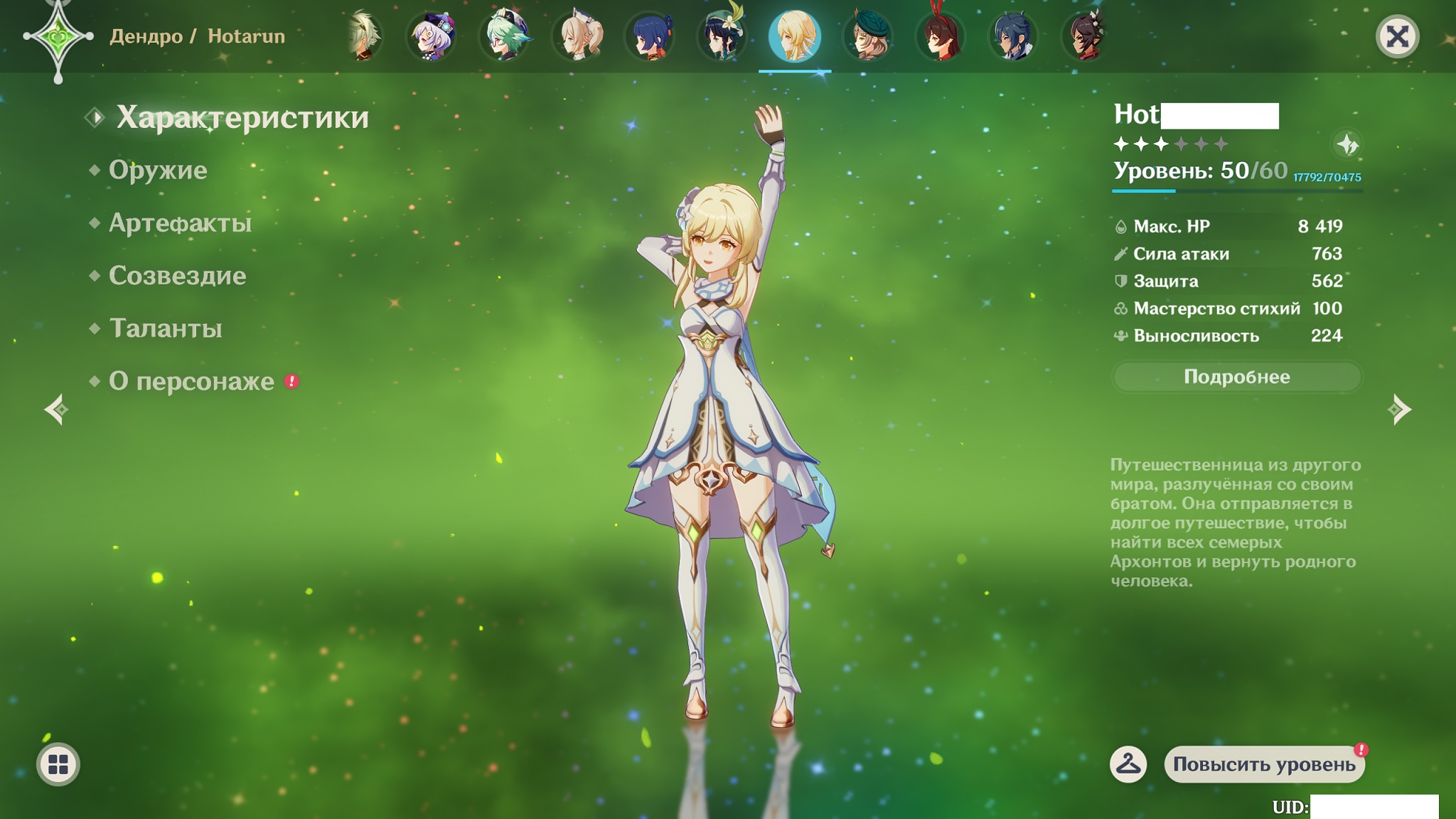Click the ascension star icon beside level

[x=1347, y=145]
